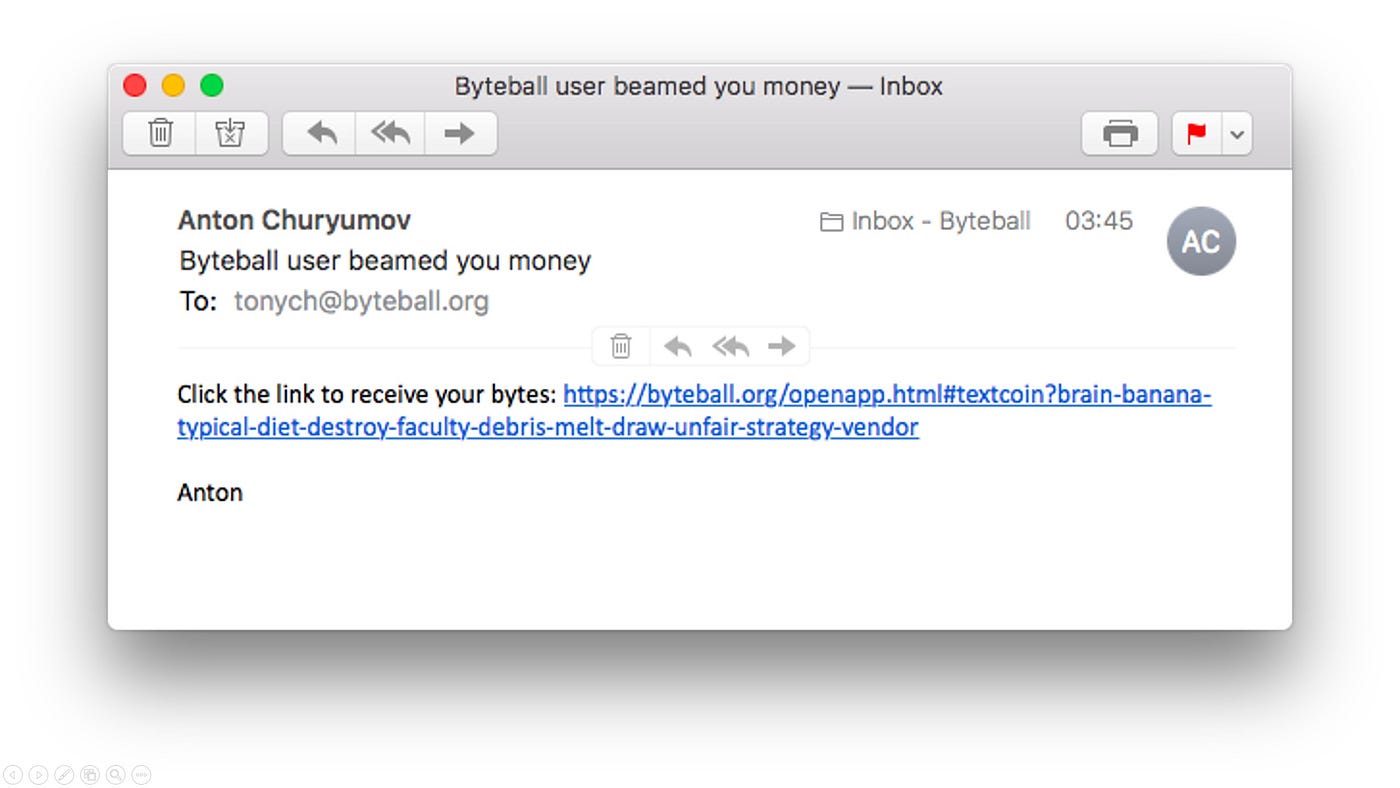The image size is (1400, 788).
Task: Delete the message using toolbar trash icon
Action: pos(160,133)
